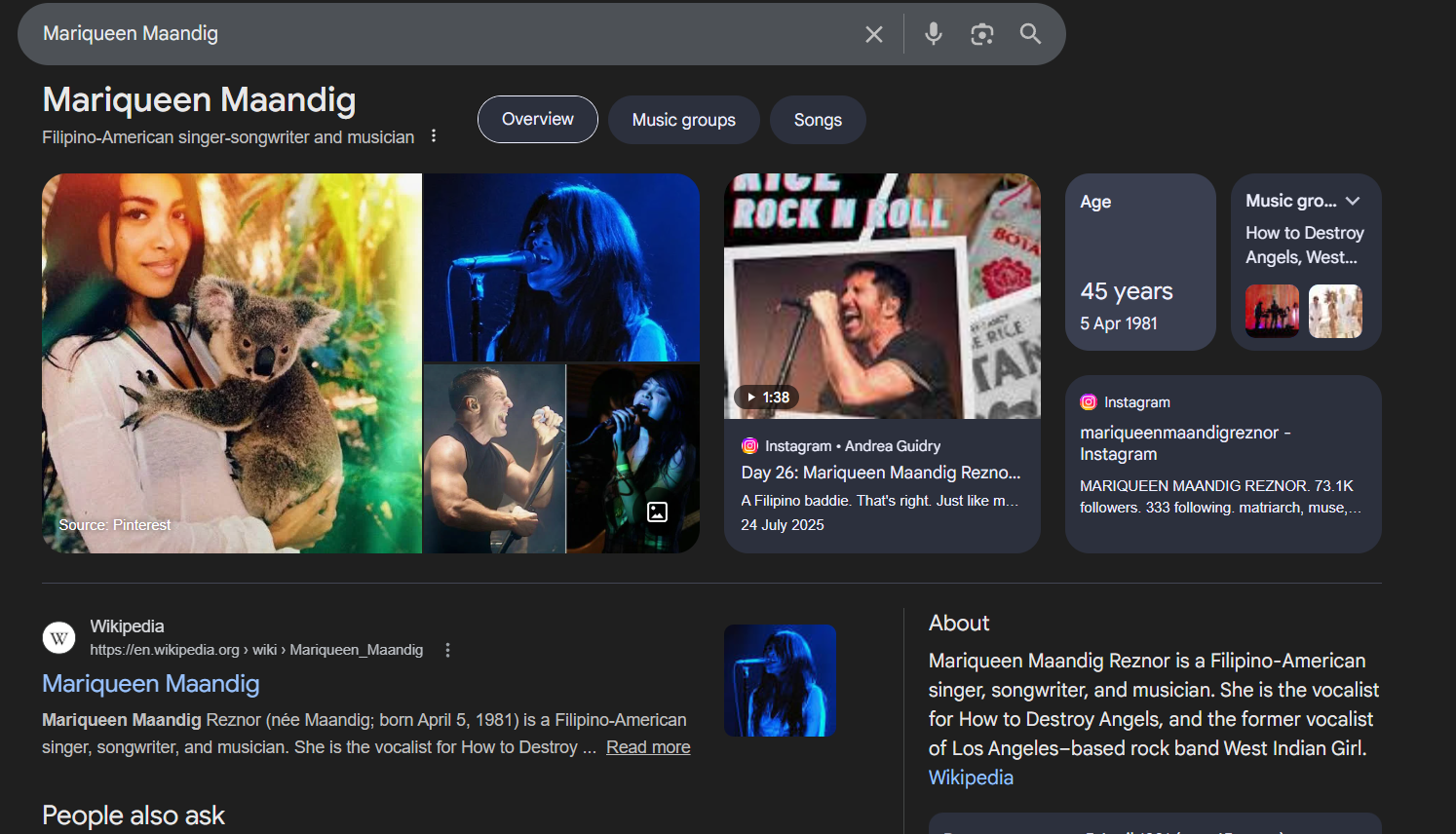Viewport: 1456px width, 834px height.
Task: Open the Day 26: Mariqueen Maandig Reznor post
Action: pyautogui.click(x=881, y=473)
